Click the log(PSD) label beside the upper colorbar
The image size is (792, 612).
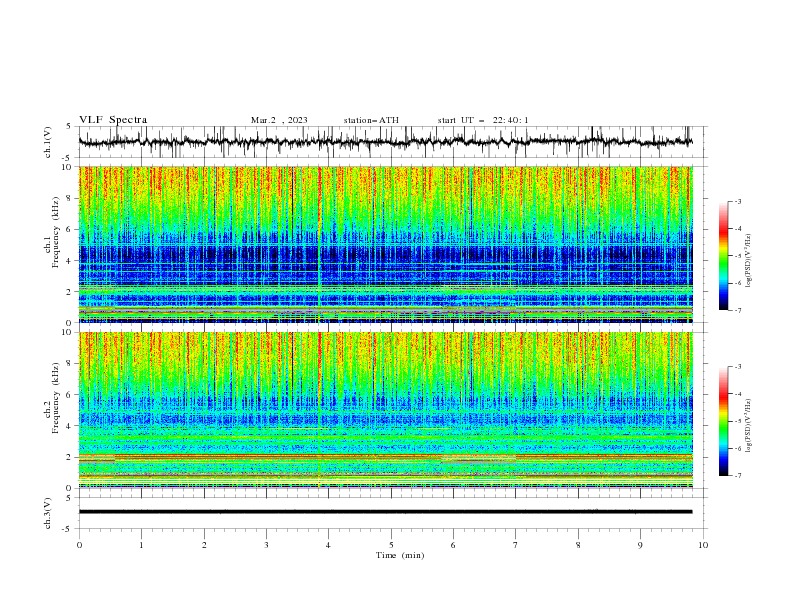(749, 261)
